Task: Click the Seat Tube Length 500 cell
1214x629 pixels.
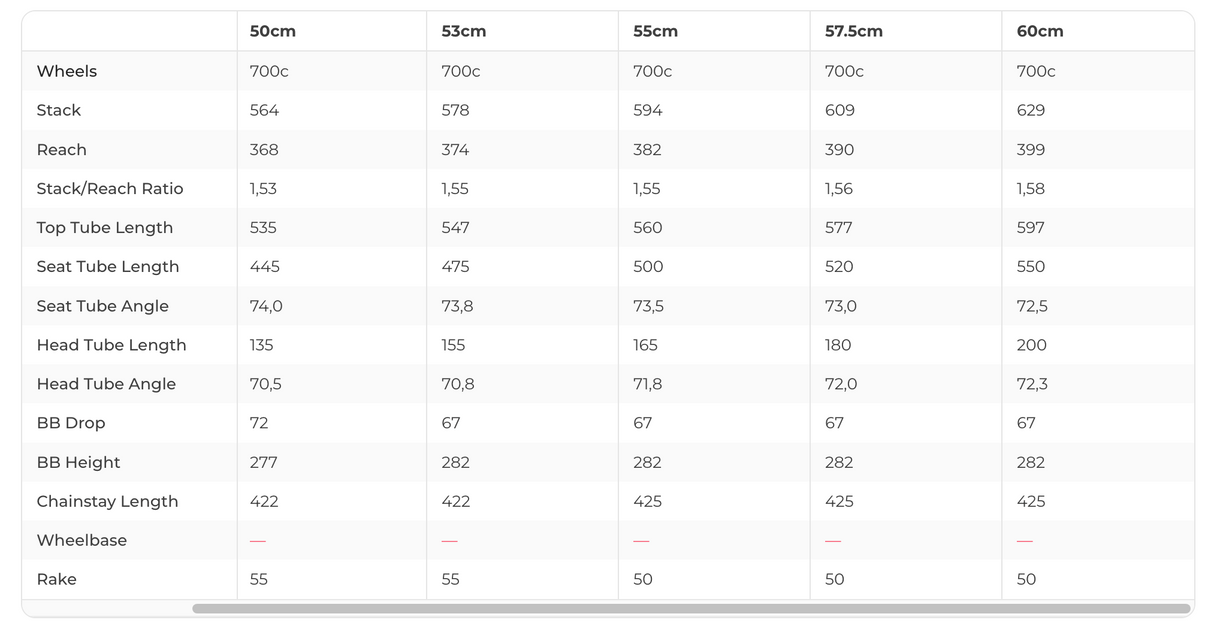Action: point(648,266)
